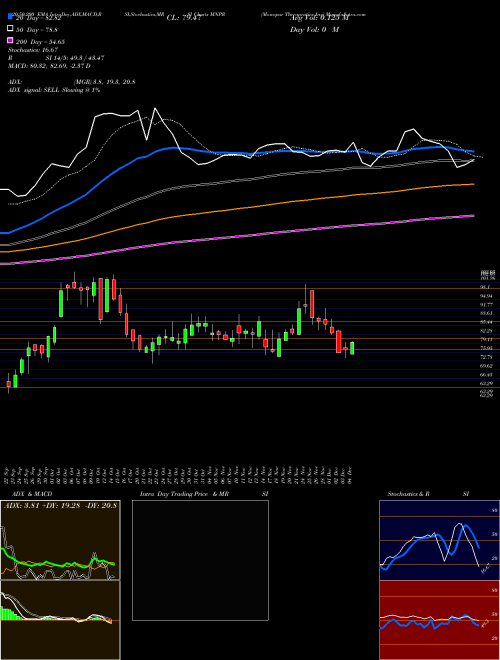Click the blue 20 Day legend swatch
The height and width of the screenshot is (660, 500).
coord(10,17)
